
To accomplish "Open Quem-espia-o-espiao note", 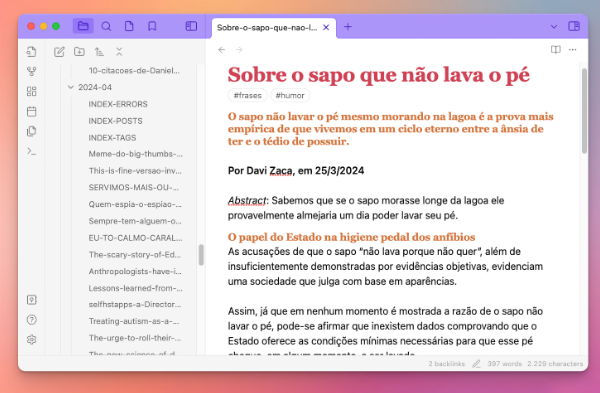I will pyautogui.click(x=135, y=204).
